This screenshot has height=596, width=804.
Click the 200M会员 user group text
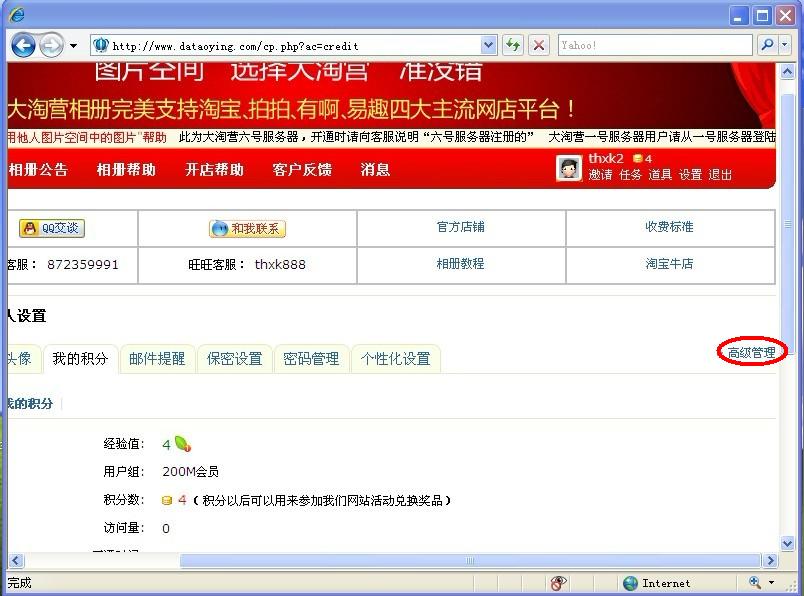coord(190,471)
